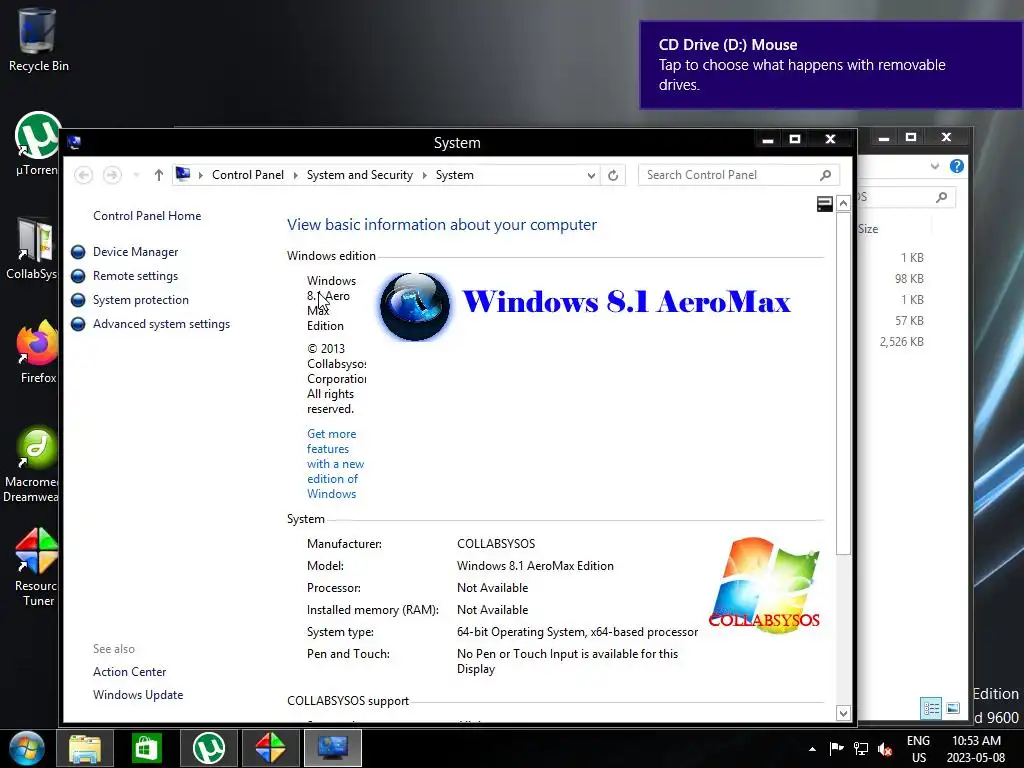Screen dimensions: 1024x768
Task: Click the Size column header in background window
Action: 867,229
